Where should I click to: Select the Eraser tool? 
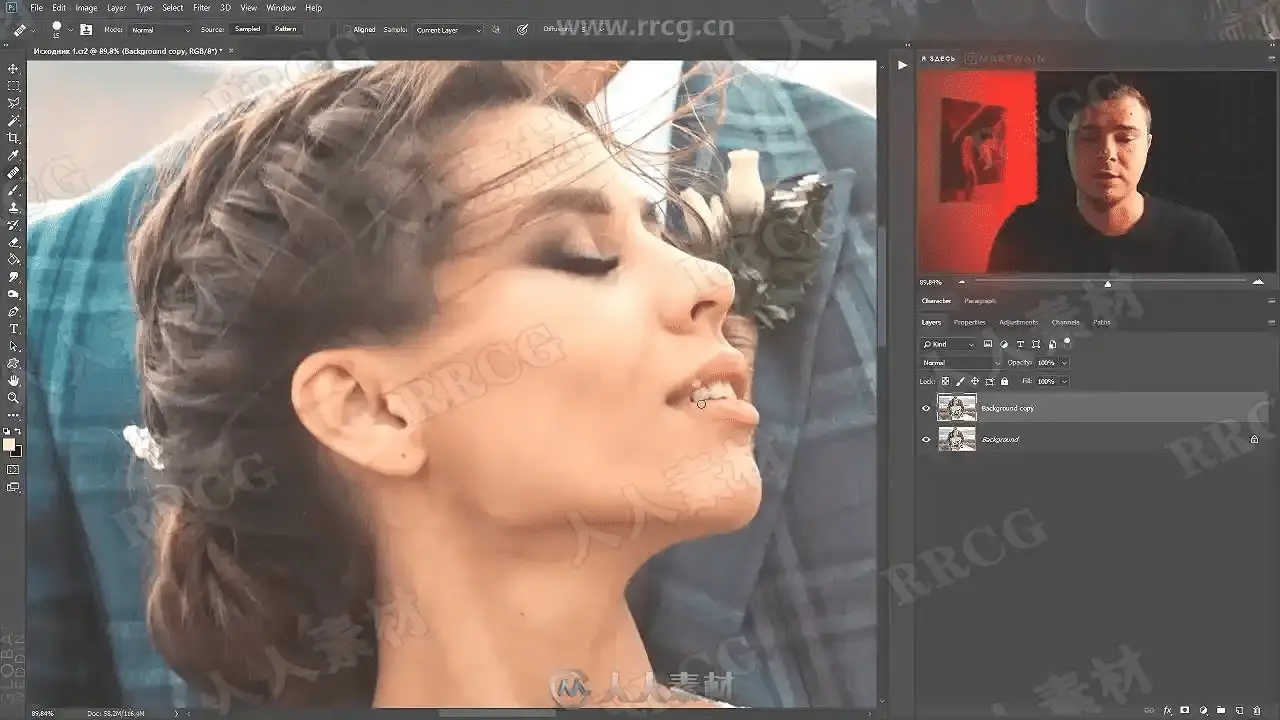click(14, 242)
